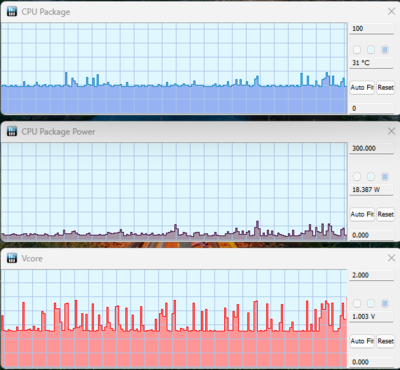Reset the CPU Package Power graph
400x370 pixels.
(386, 214)
